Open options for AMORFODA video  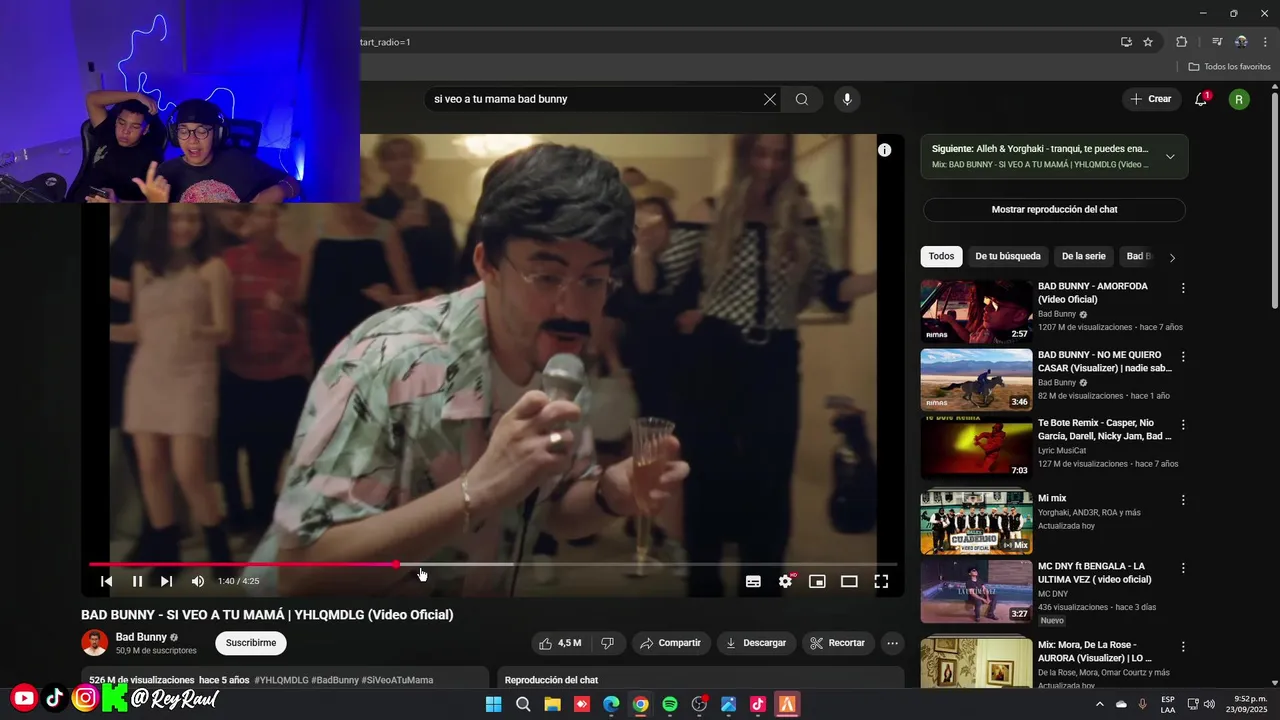pyautogui.click(x=1183, y=288)
